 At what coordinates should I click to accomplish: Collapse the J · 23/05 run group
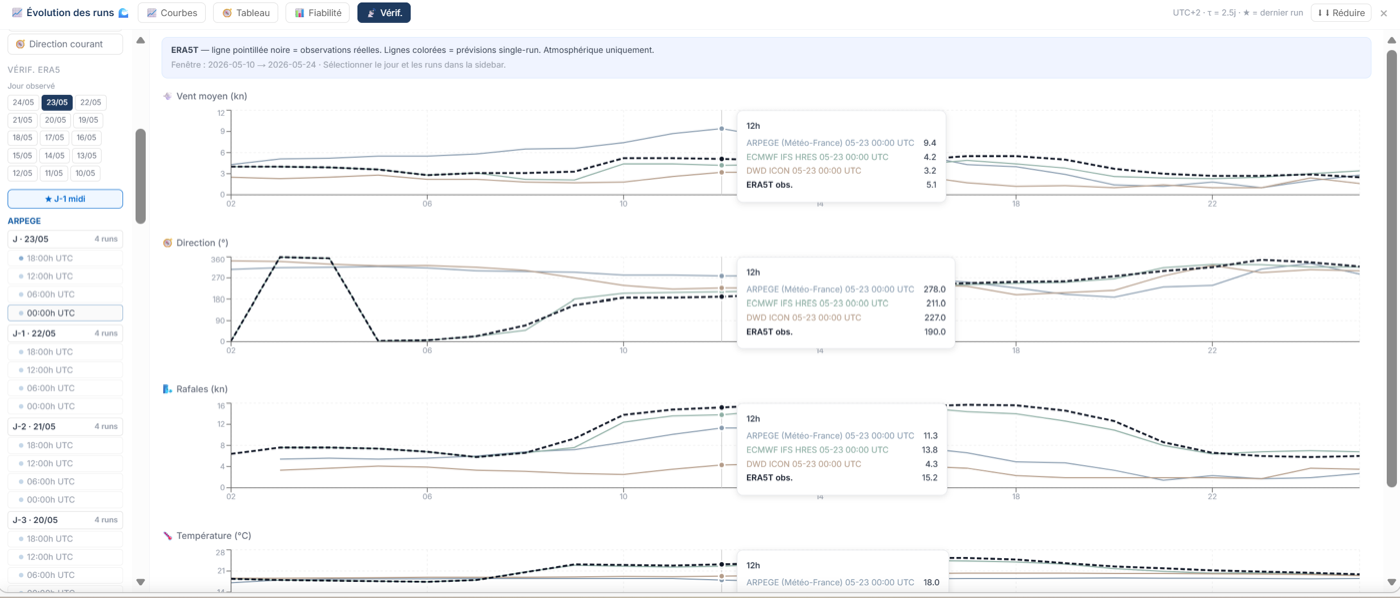(65, 239)
